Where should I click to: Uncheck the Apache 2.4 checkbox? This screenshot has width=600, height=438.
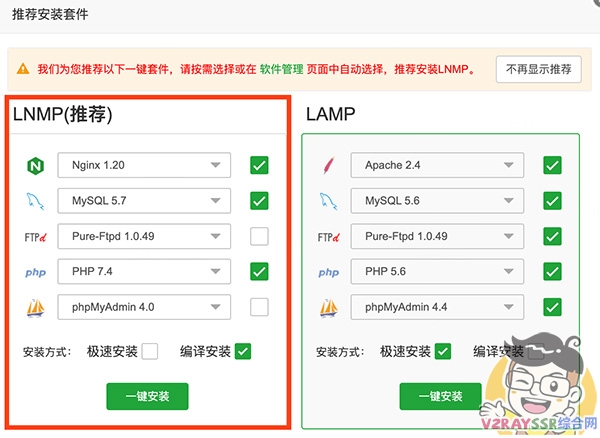coord(552,165)
